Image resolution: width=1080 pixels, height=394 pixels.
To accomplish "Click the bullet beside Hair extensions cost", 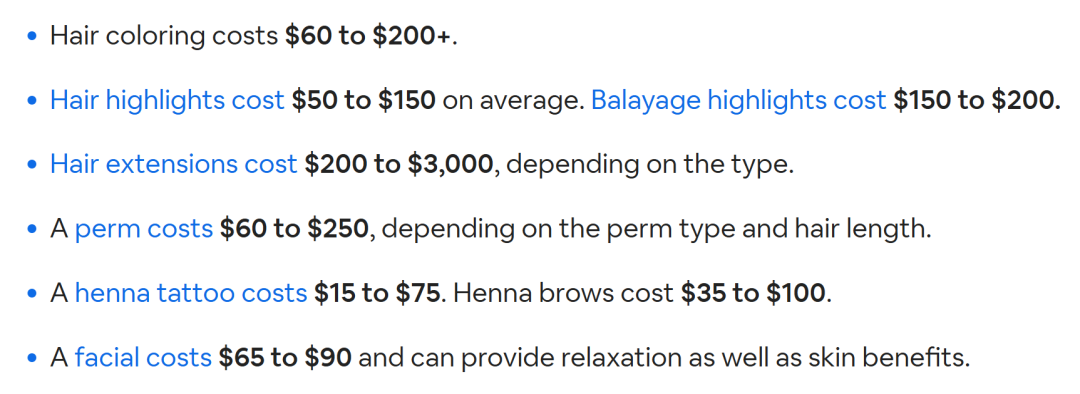I will [32, 165].
